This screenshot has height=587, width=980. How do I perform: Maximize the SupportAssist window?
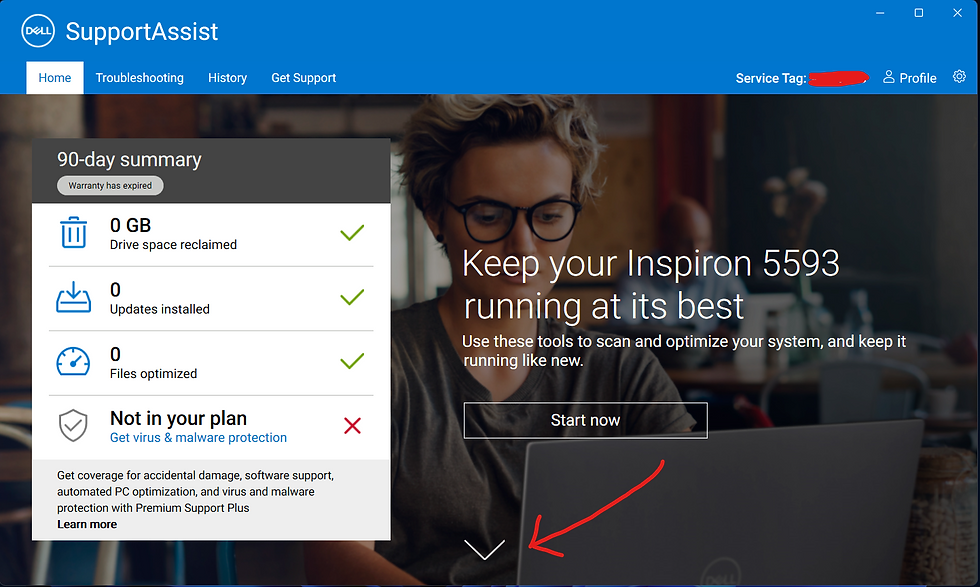pyautogui.click(x=919, y=13)
